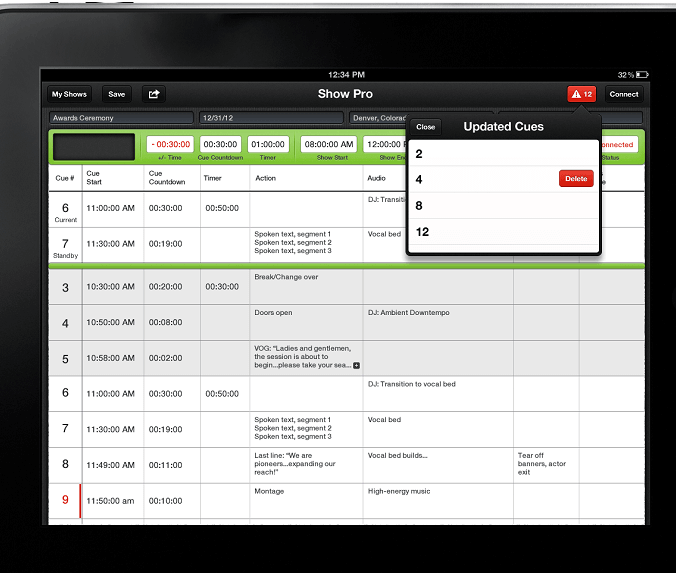Select updated cue 2 in list
The height and width of the screenshot is (573, 676).
tap(503, 153)
